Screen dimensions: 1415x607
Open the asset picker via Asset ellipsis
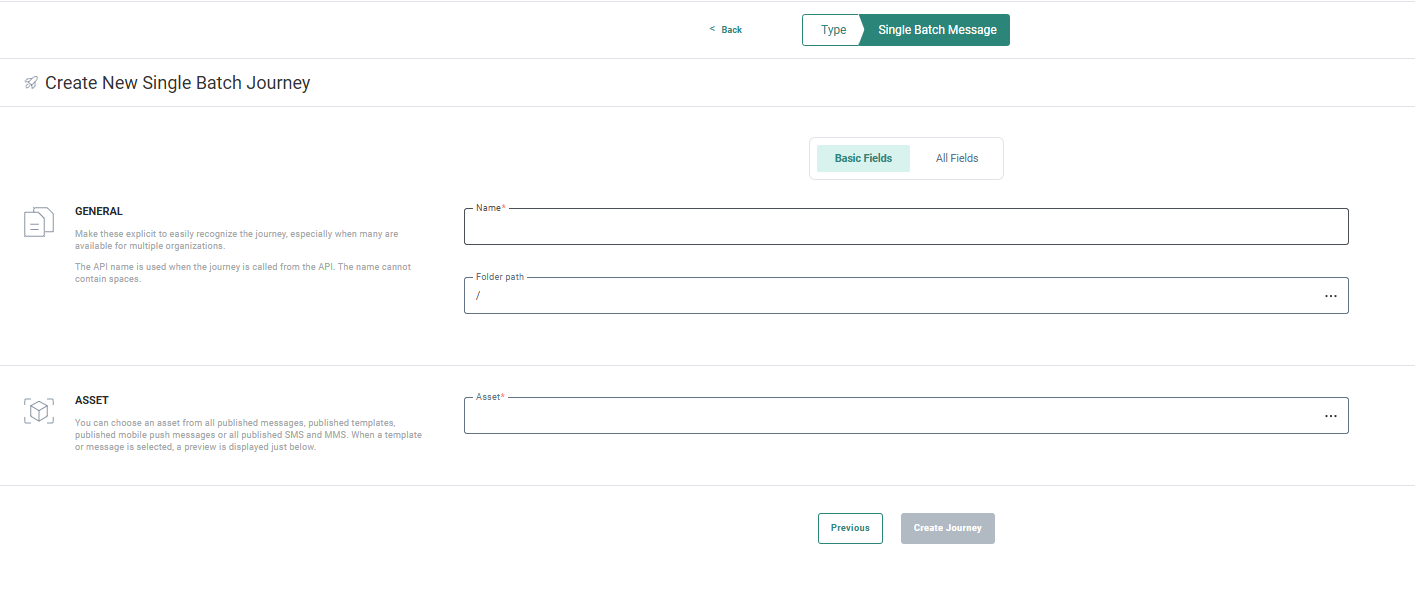click(x=1330, y=416)
